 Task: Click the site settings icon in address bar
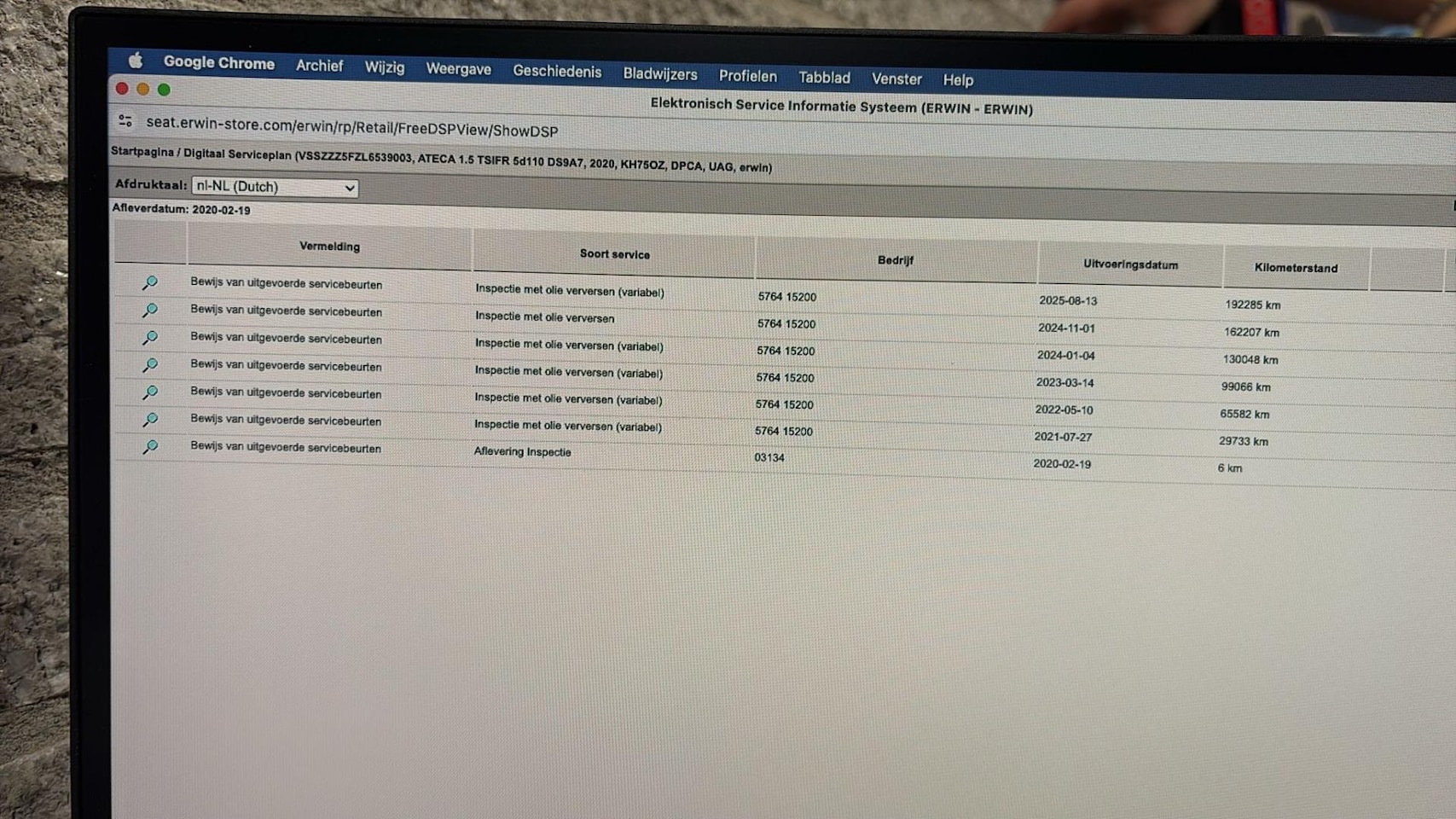125,121
